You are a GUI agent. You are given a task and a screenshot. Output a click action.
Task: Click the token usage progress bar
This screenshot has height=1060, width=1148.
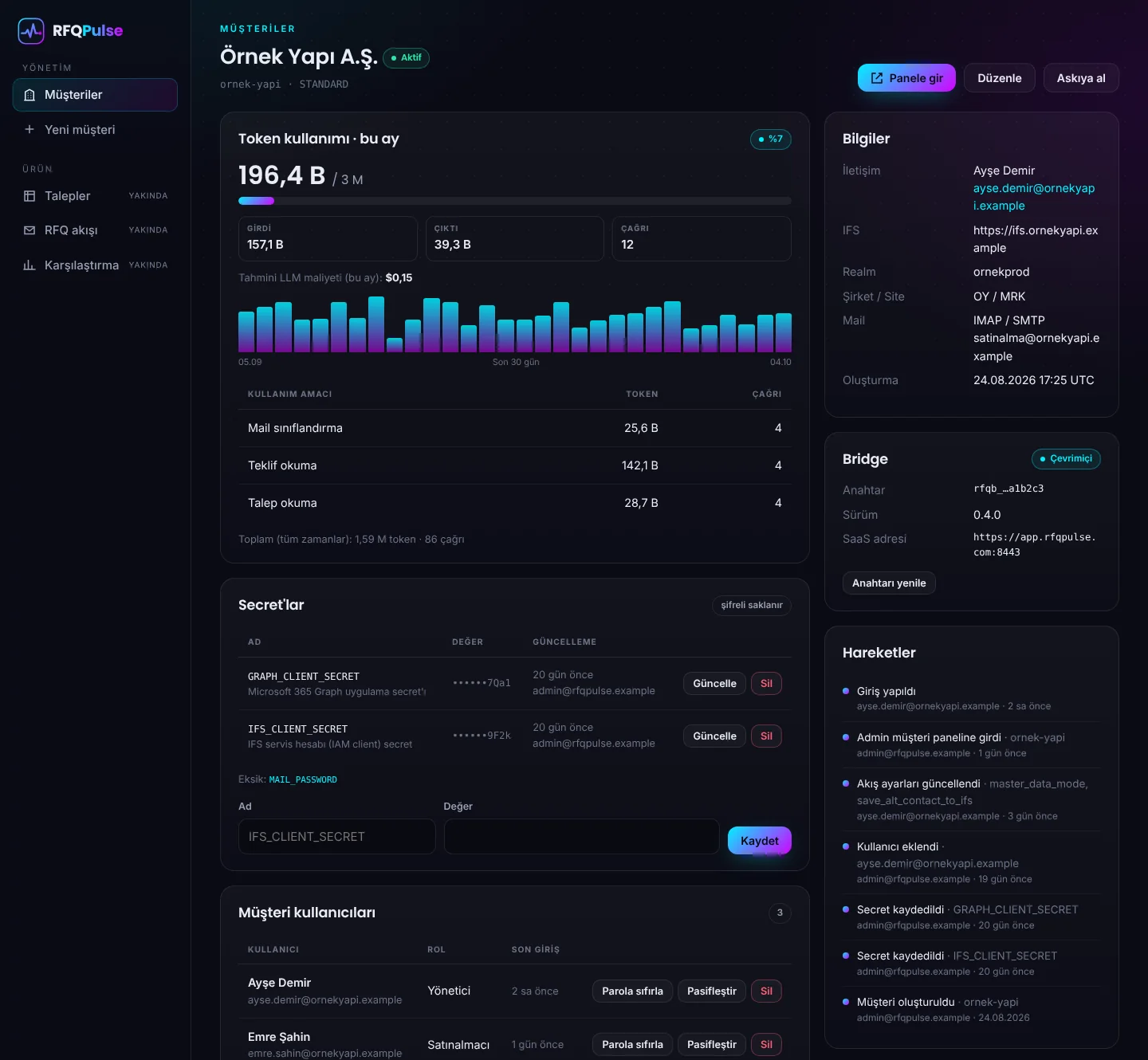click(x=515, y=201)
